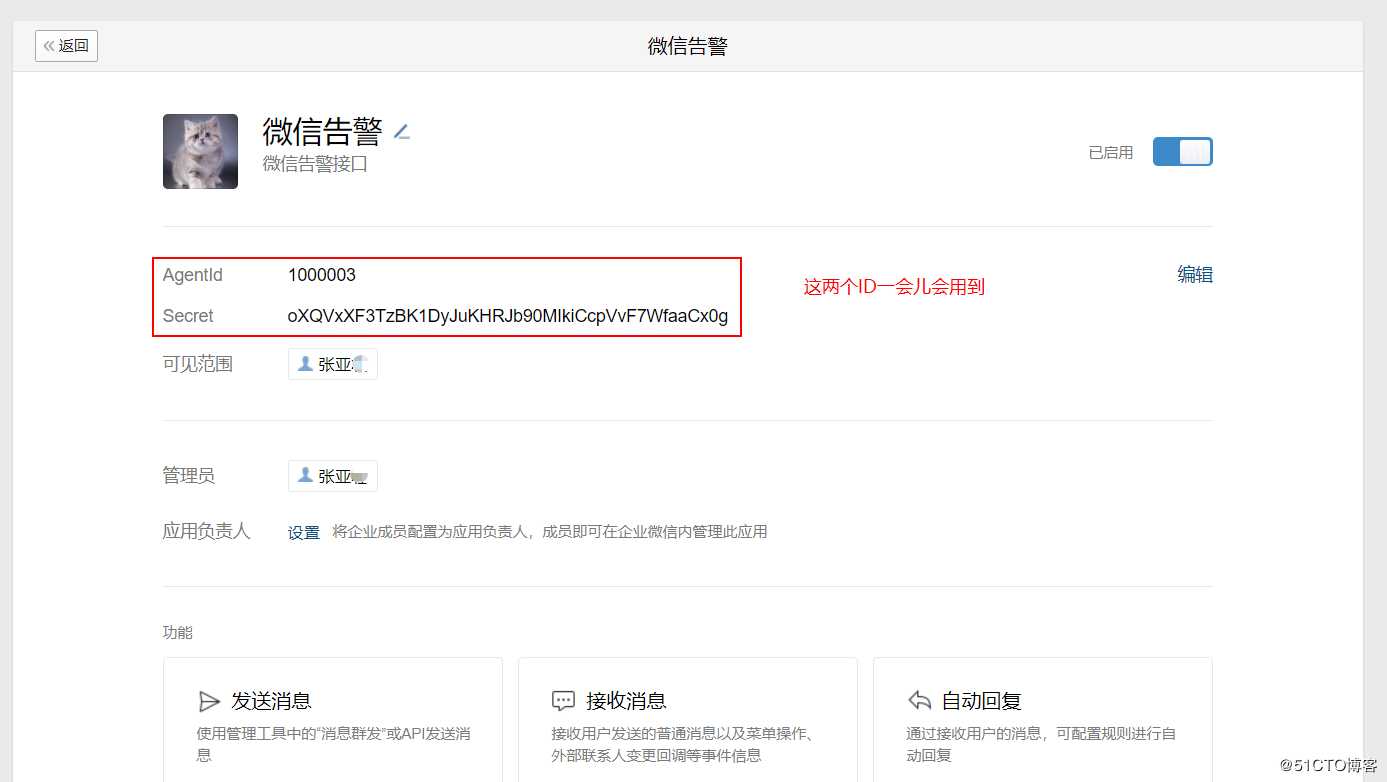Click the 张亚 tag in 可见范围

(333, 364)
